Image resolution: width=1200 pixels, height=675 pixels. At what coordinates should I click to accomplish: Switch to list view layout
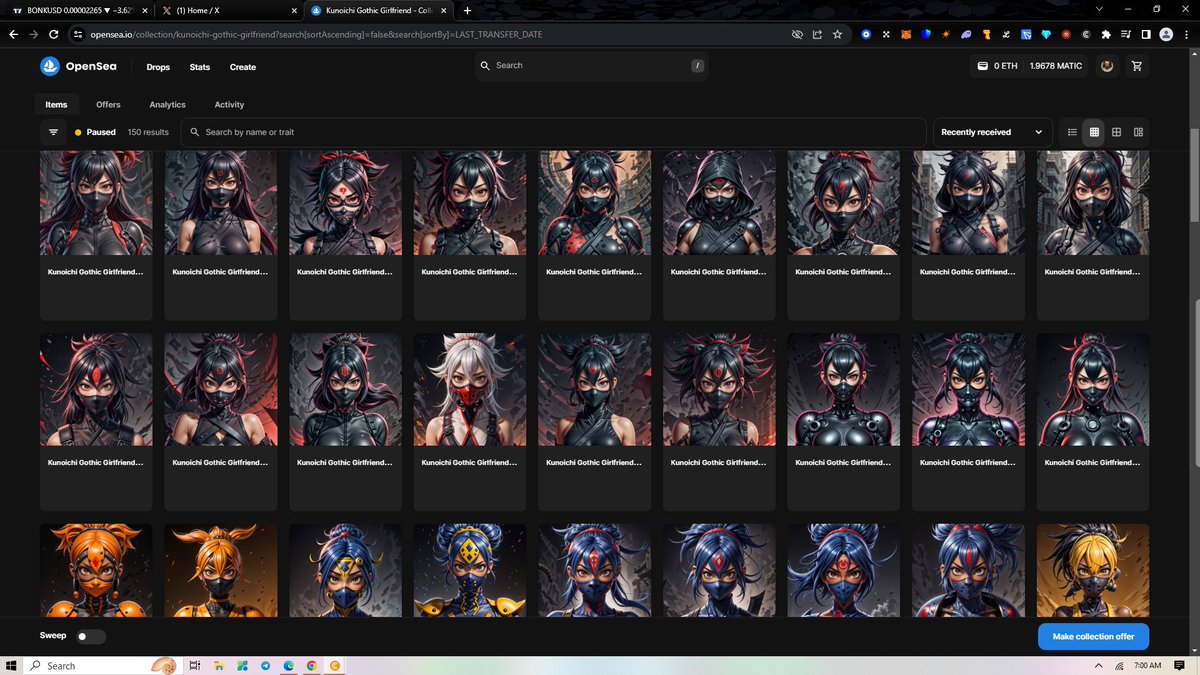click(x=1072, y=132)
